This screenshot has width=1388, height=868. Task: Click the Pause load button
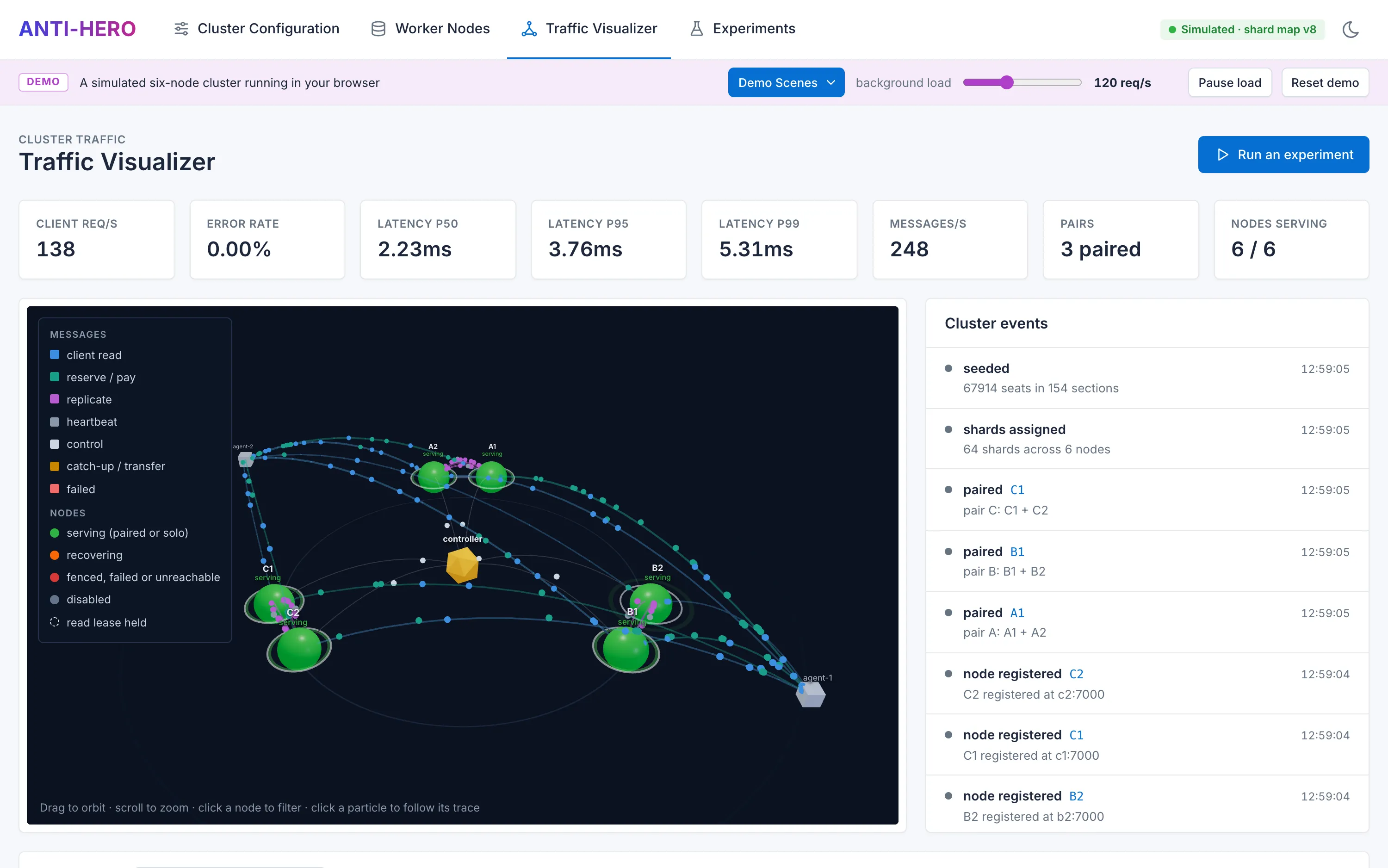pos(1230,83)
